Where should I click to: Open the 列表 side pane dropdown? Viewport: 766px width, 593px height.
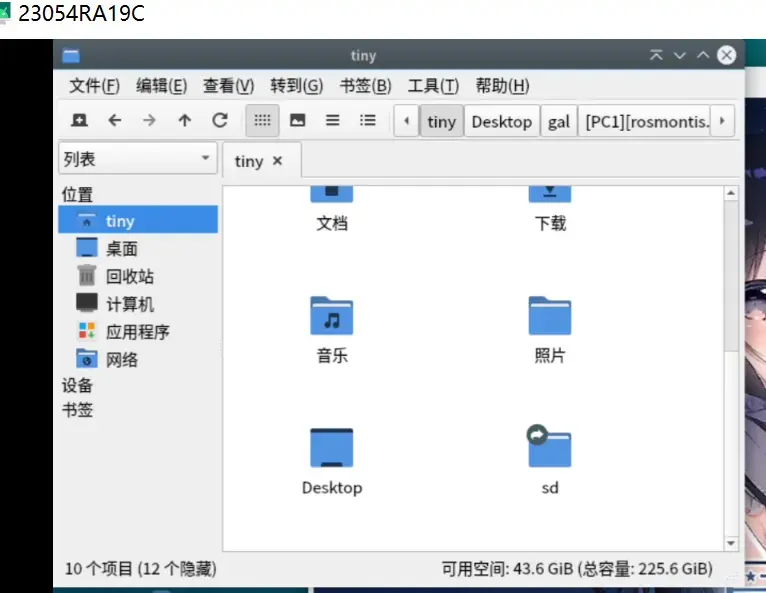(138, 158)
